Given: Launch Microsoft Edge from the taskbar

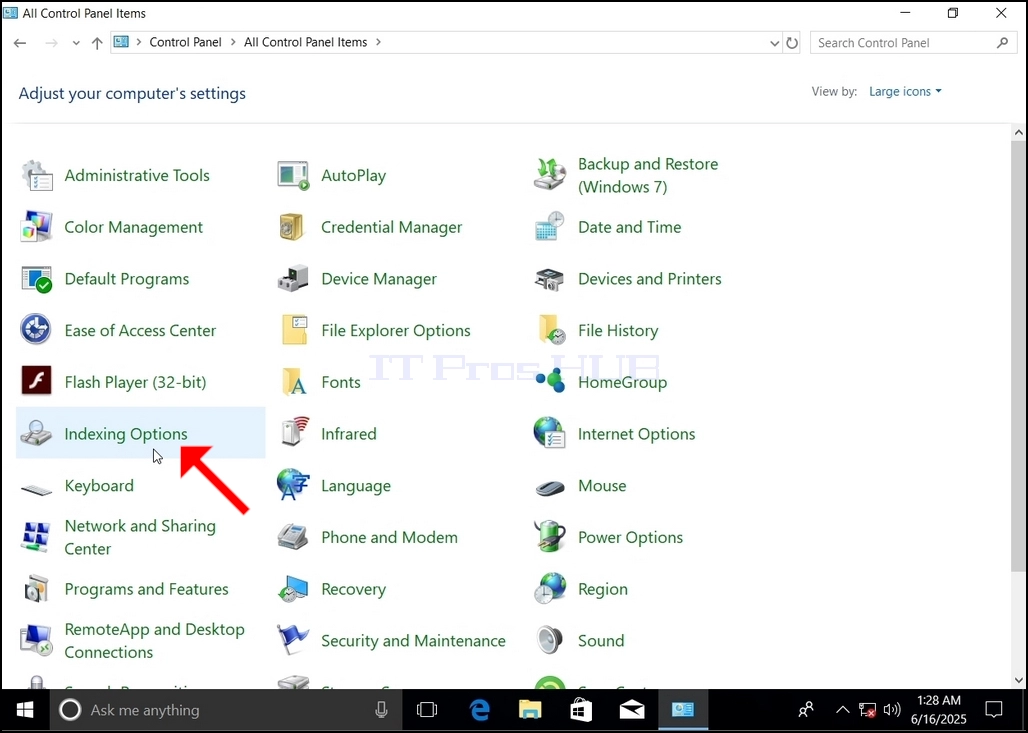Looking at the screenshot, I should [479, 710].
